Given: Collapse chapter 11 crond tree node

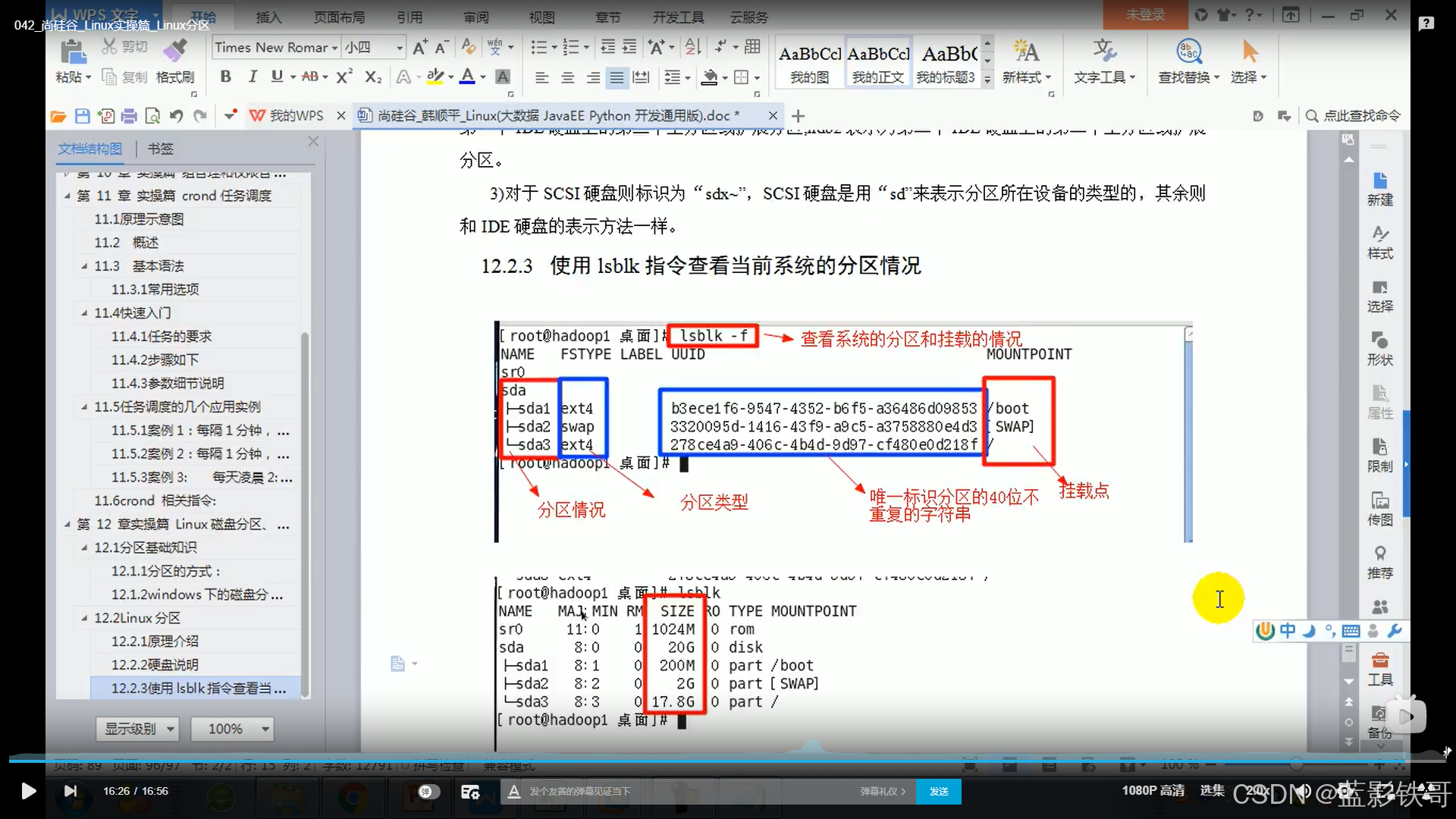Looking at the screenshot, I should click(x=67, y=196).
